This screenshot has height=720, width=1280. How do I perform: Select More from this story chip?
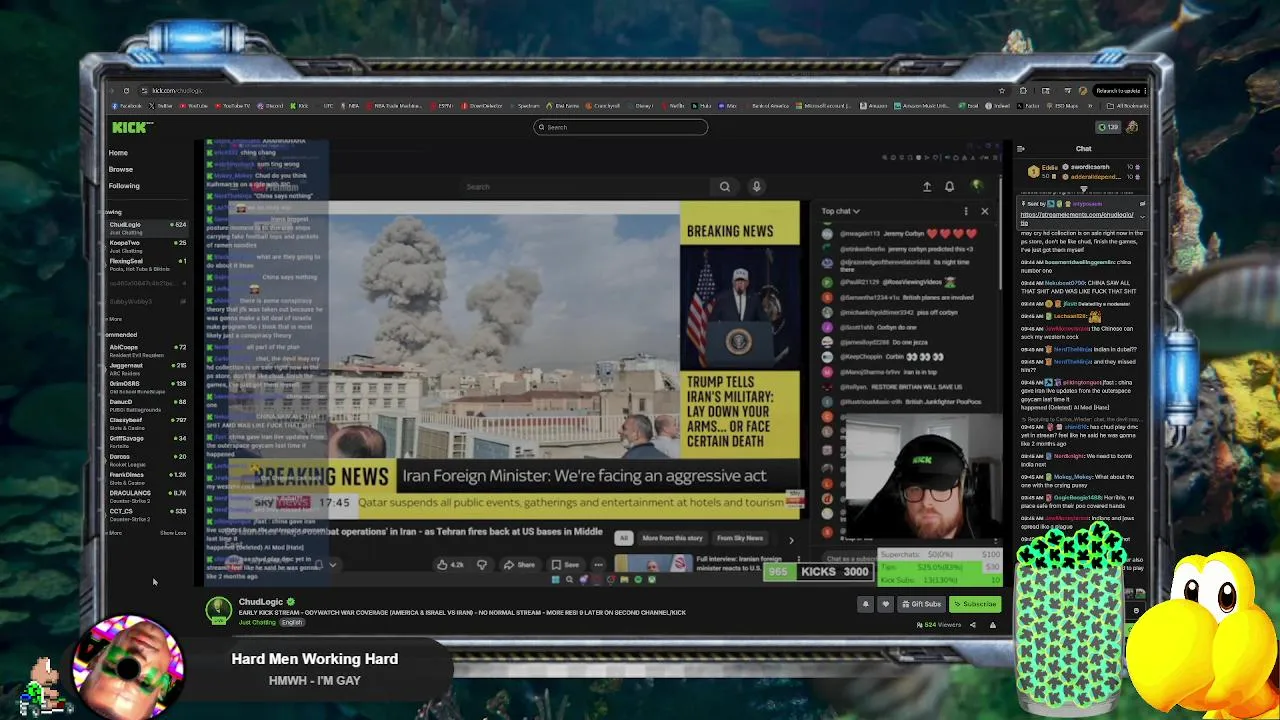click(x=672, y=538)
